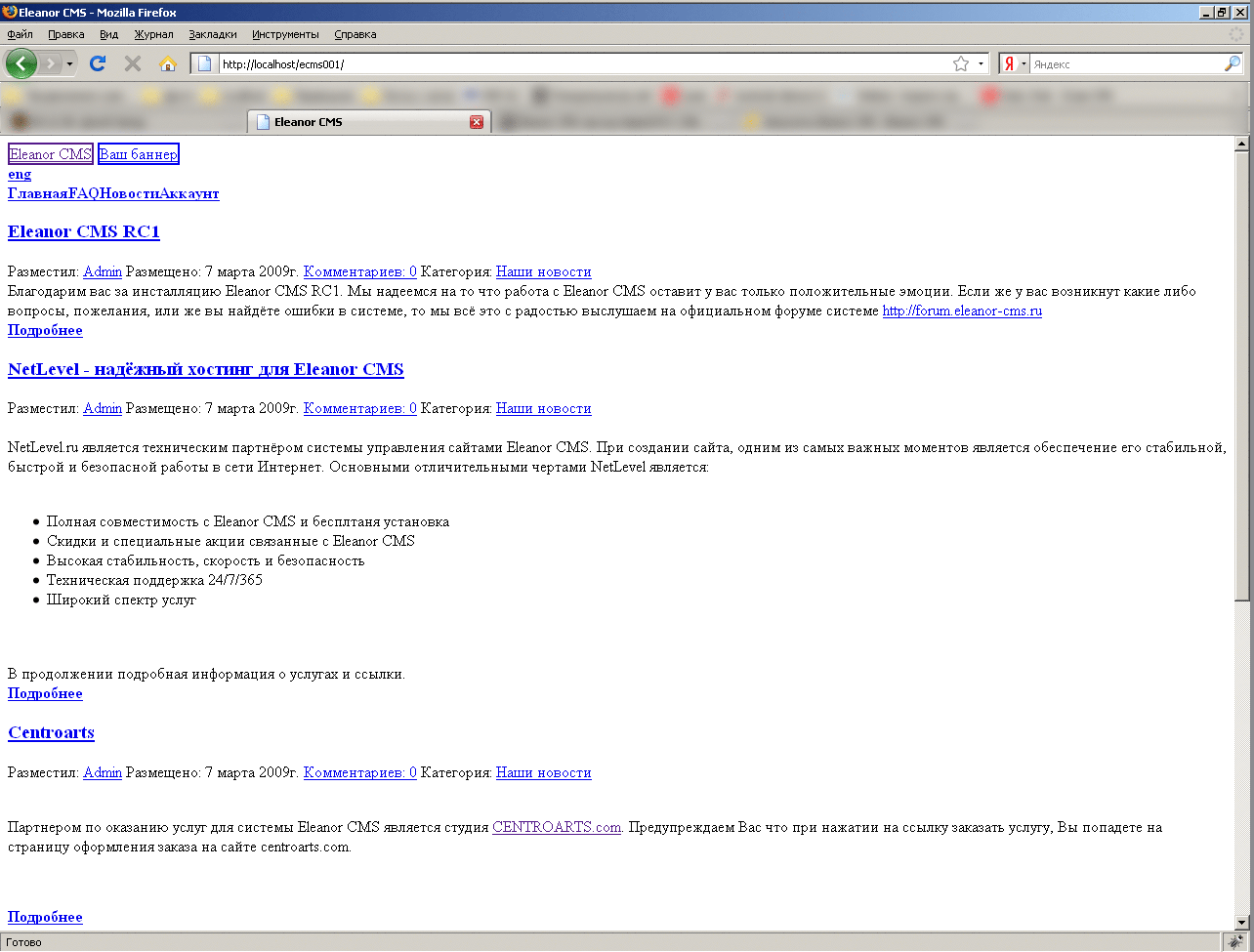This screenshot has height=952, width=1254.
Task: Click Подробнее under the NetLevel post
Action: click(x=45, y=693)
